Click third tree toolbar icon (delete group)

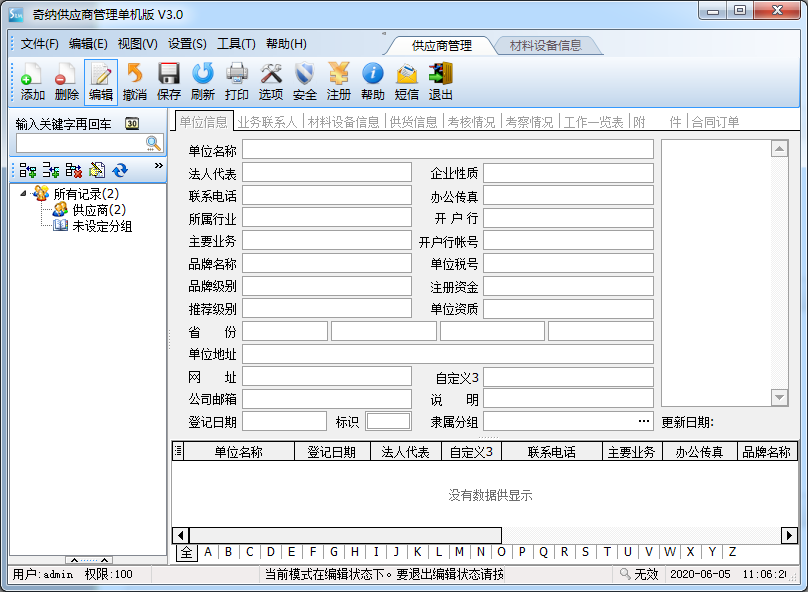click(74, 170)
